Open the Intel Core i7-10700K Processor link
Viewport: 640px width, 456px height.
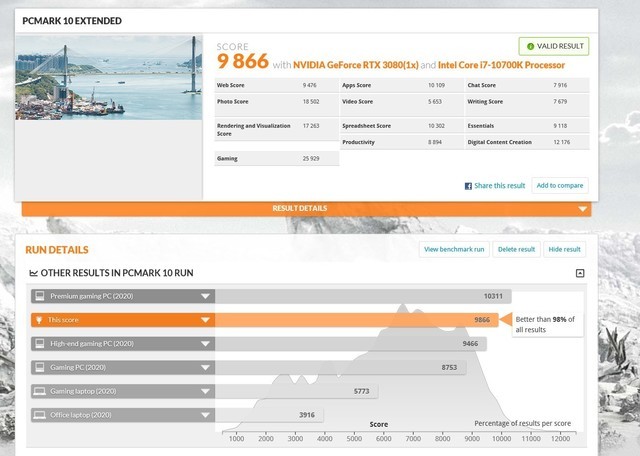(x=501, y=65)
